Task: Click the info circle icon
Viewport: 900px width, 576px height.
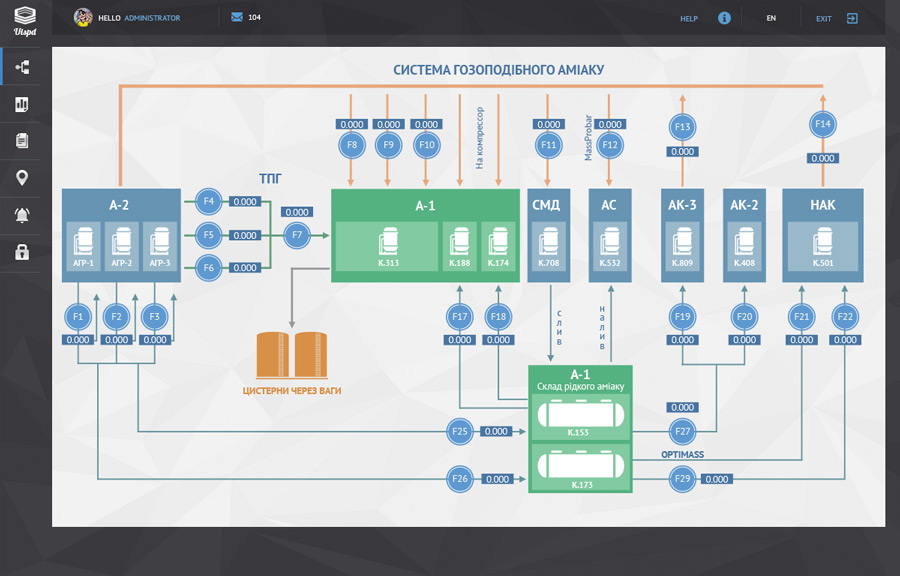Action: (724, 18)
